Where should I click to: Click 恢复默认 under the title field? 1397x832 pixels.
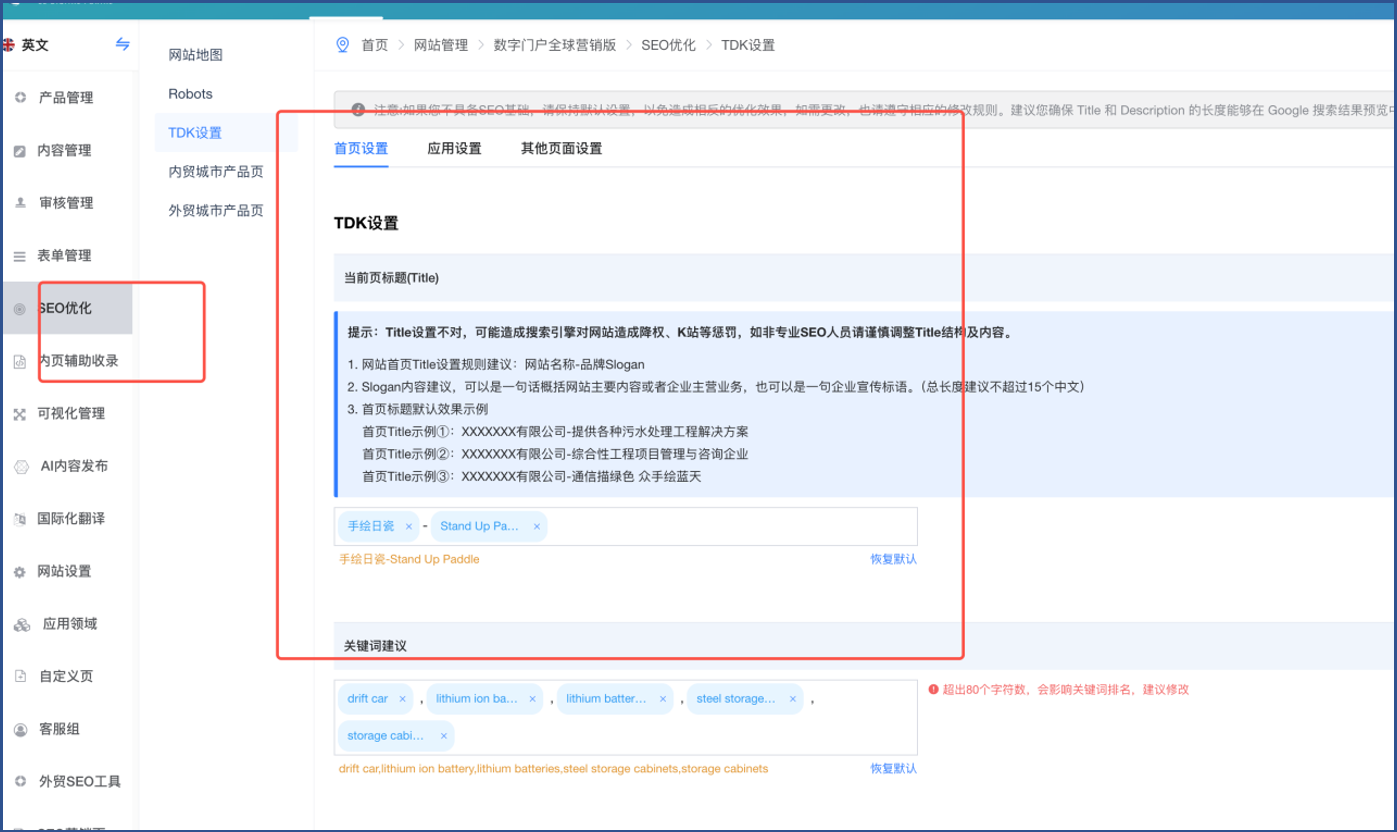pos(893,559)
